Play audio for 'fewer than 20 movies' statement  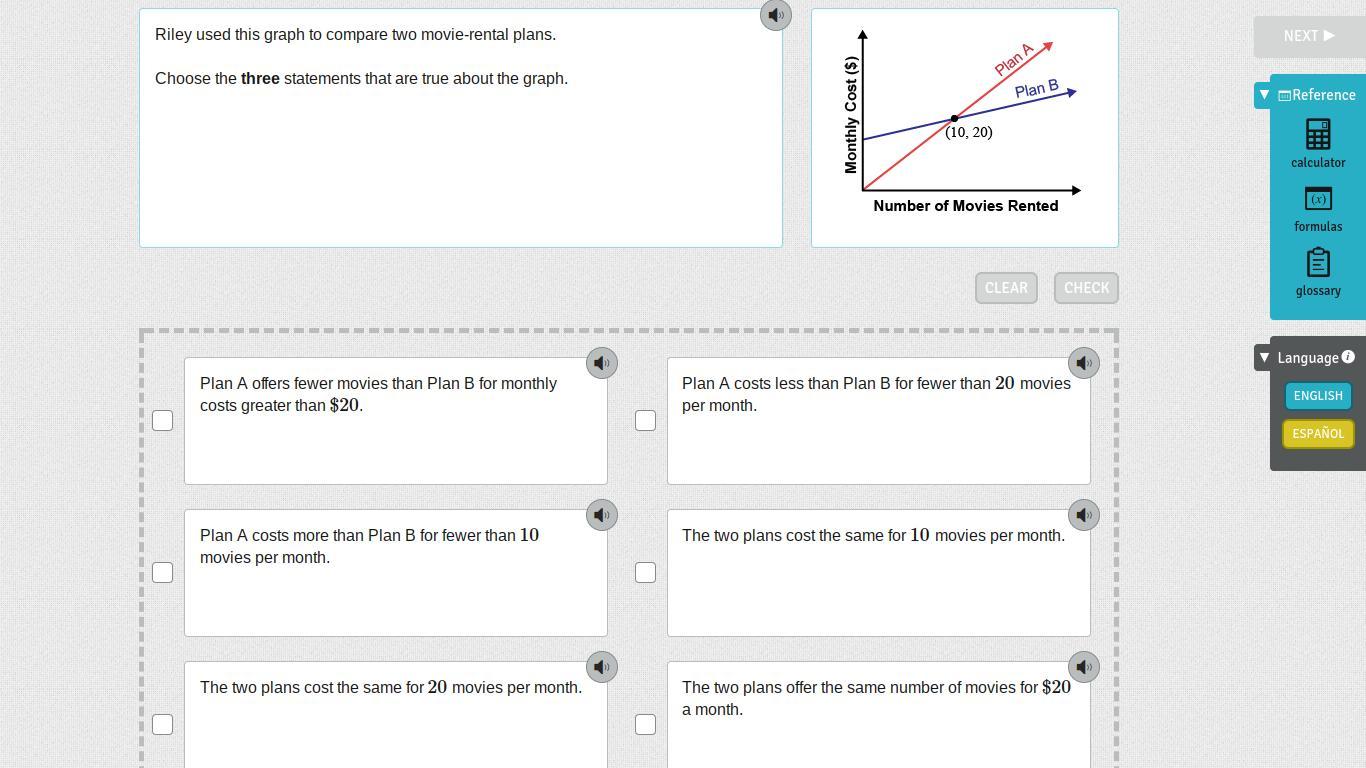point(1084,363)
